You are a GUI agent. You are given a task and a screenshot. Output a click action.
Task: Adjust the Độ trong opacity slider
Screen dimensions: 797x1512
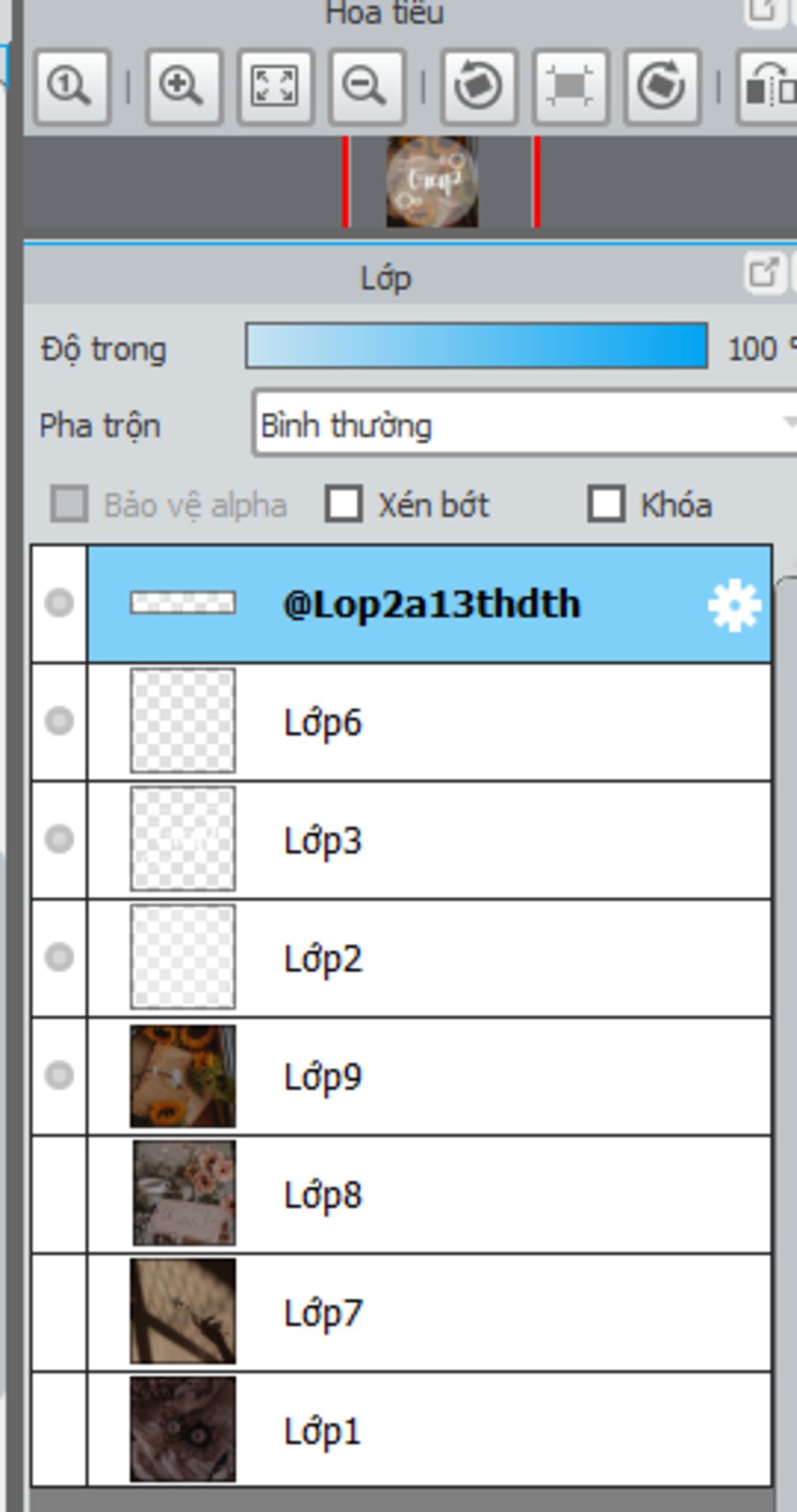point(476,346)
